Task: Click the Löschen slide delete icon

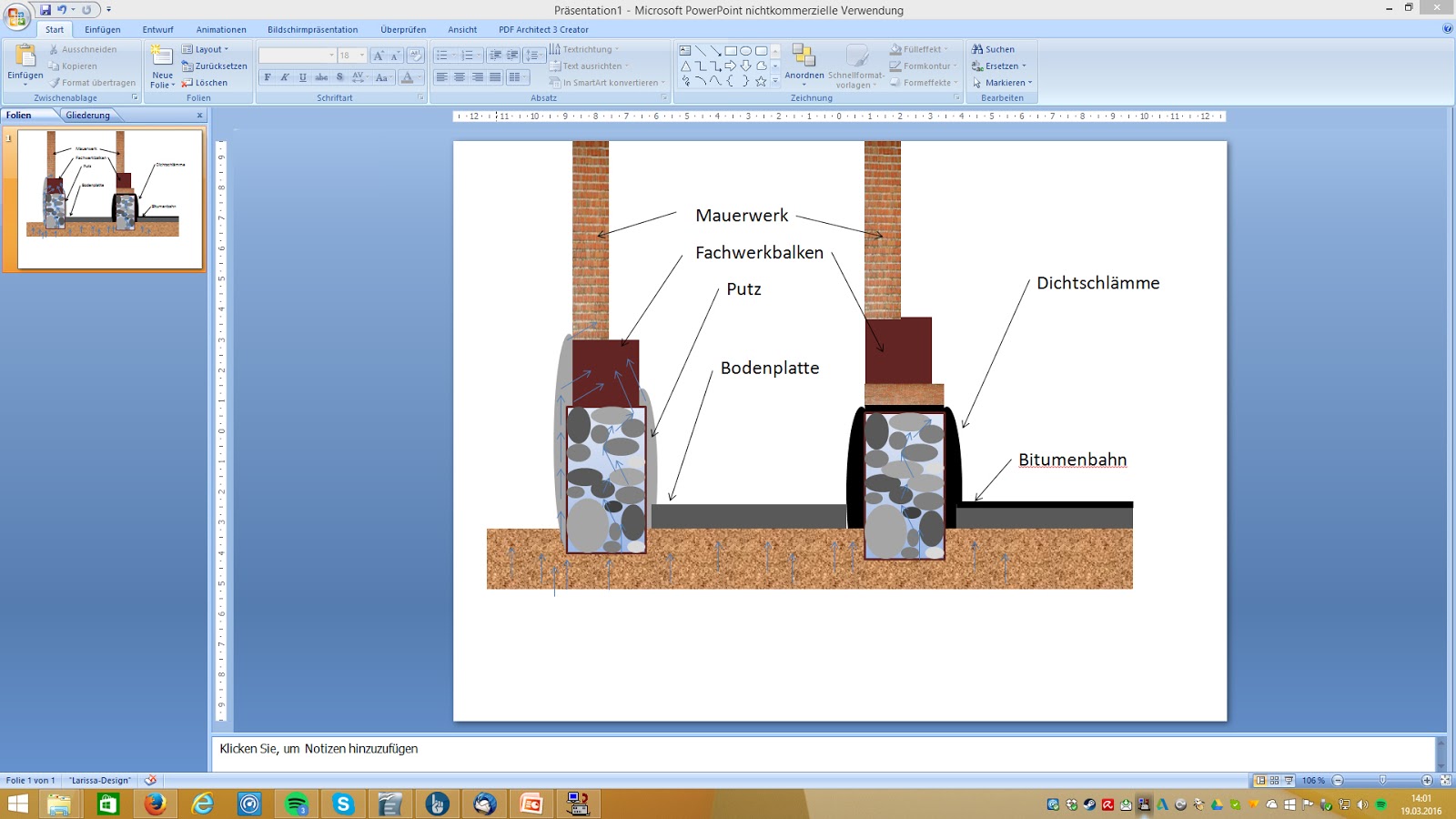Action: pos(205,83)
